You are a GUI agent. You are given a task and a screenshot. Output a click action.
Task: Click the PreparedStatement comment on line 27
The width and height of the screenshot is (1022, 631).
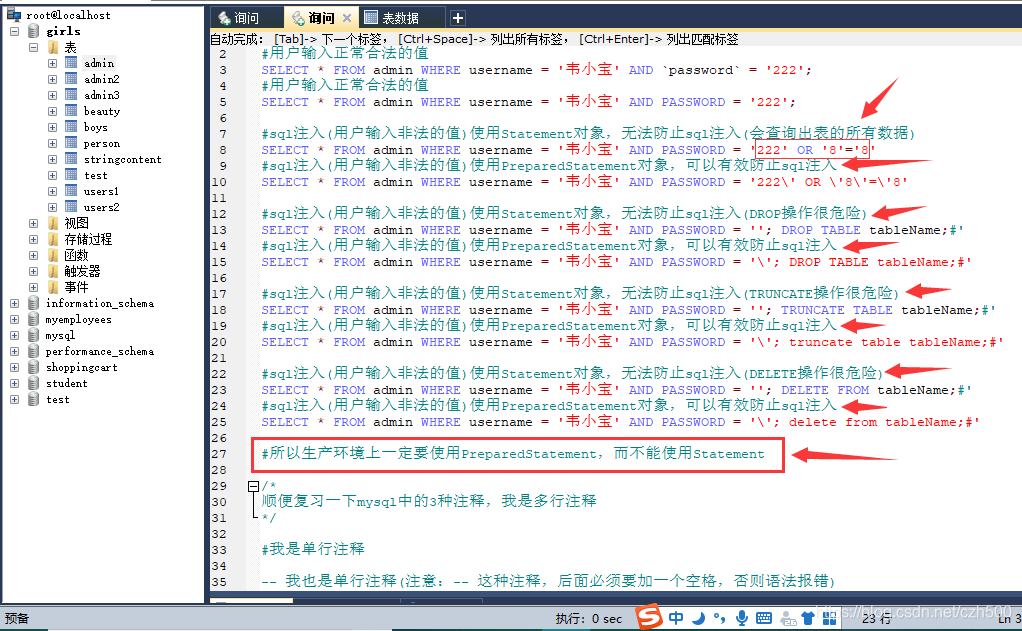click(x=513, y=453)
